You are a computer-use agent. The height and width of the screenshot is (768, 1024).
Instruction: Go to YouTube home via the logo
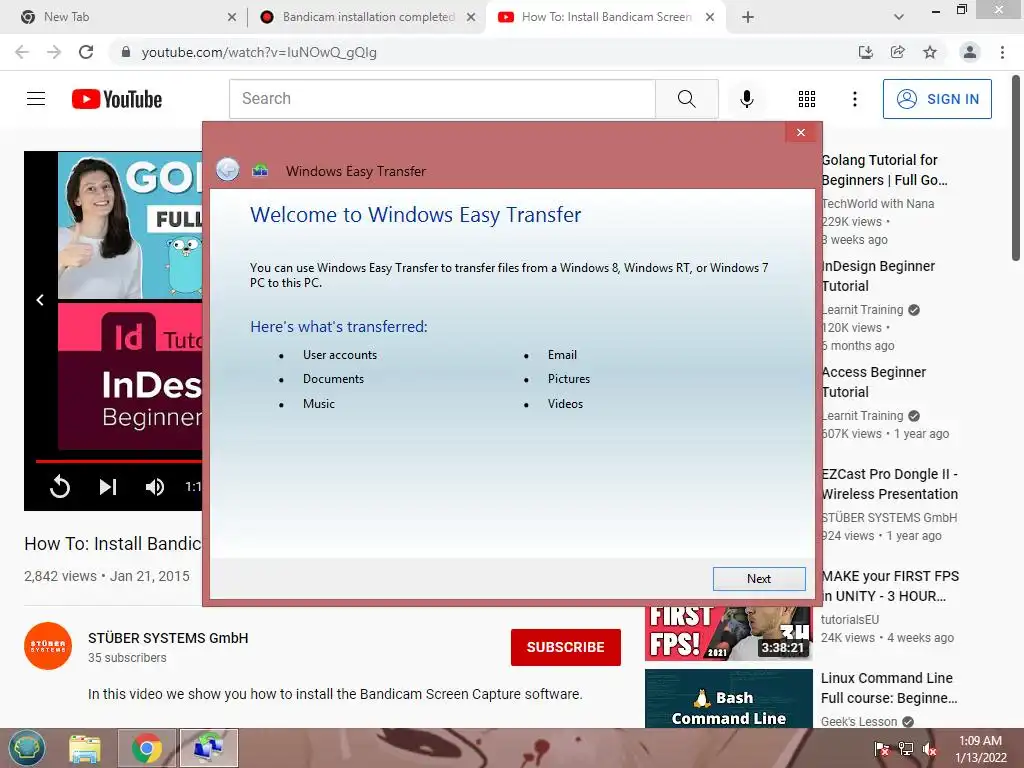coord(117,99)
